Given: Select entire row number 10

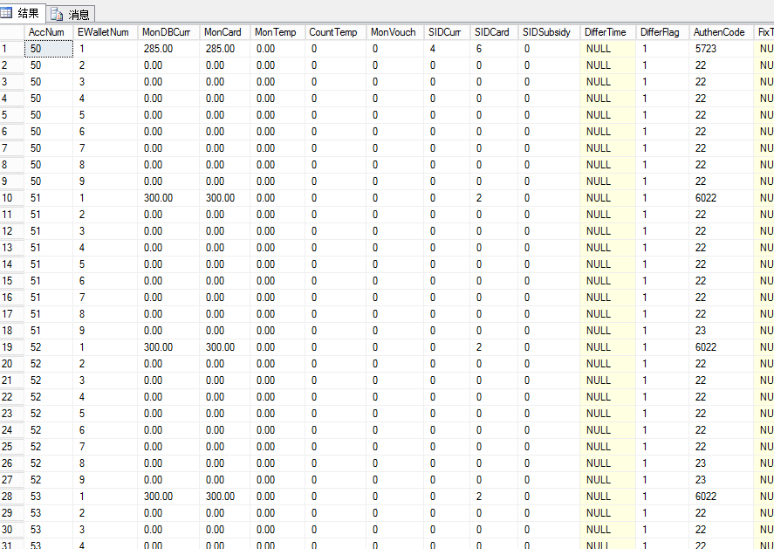Looking at the screenshot, I should click(x=11, y=198).
